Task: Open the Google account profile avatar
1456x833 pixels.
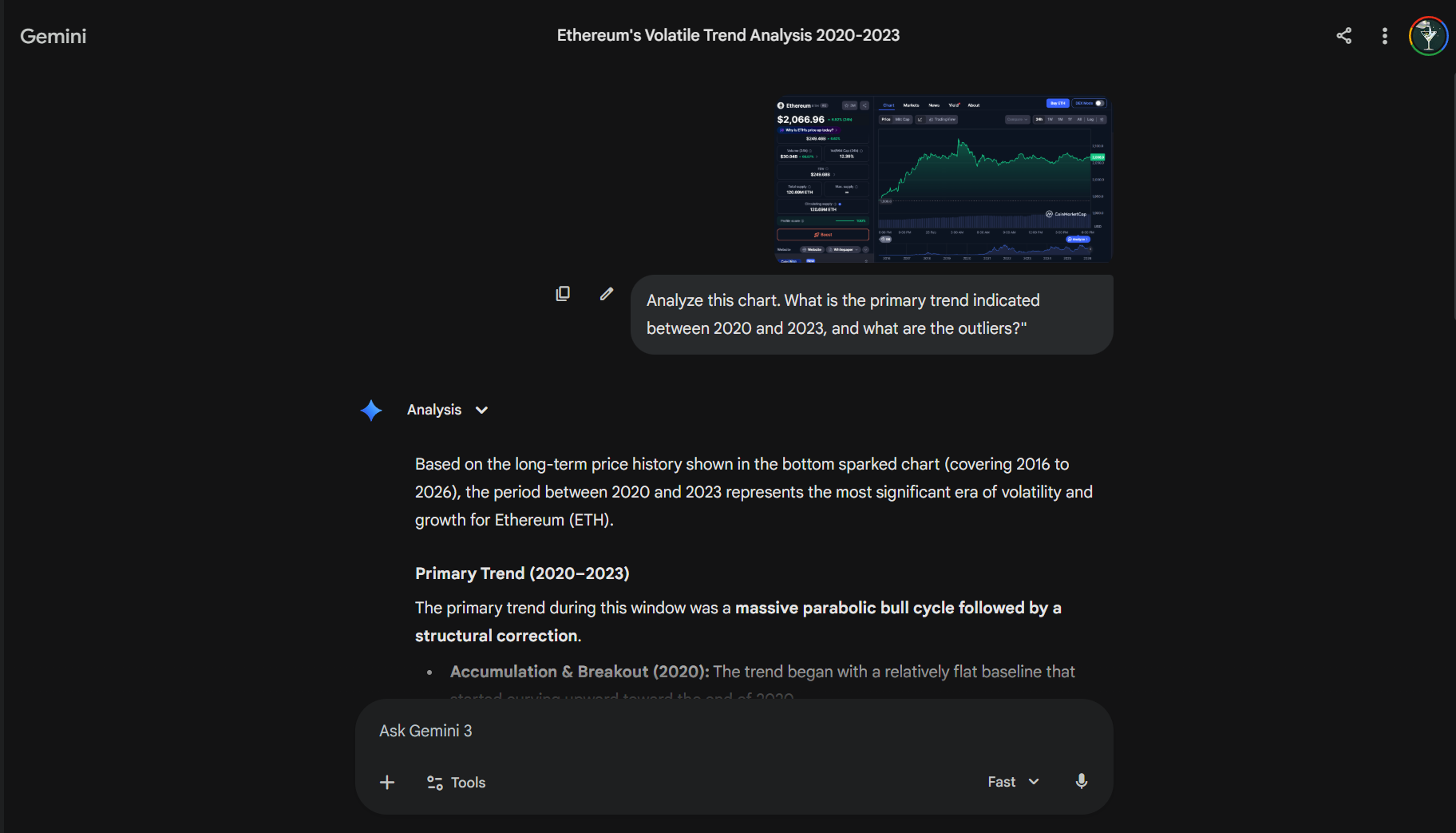Action: 1428,36
